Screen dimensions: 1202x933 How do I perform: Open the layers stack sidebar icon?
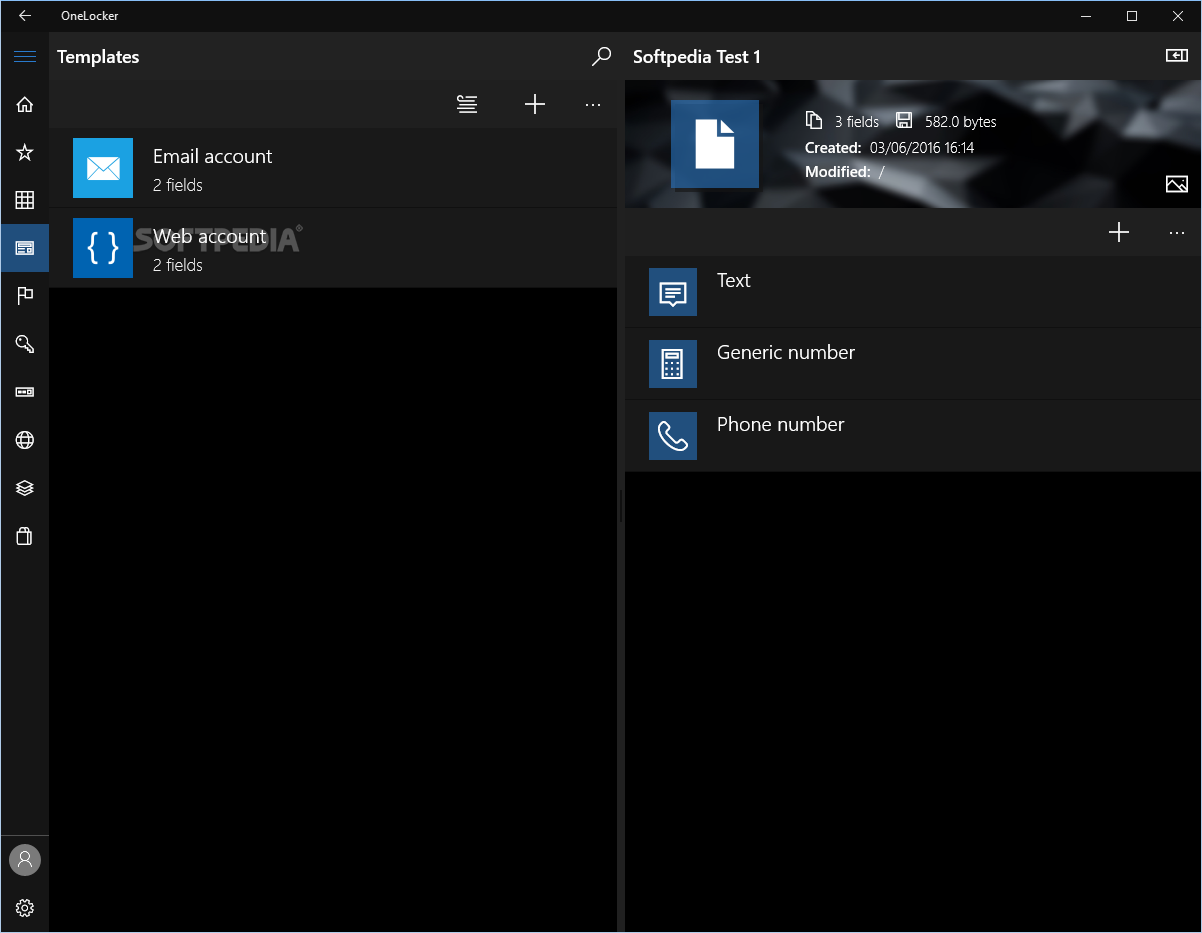[25, 488]
